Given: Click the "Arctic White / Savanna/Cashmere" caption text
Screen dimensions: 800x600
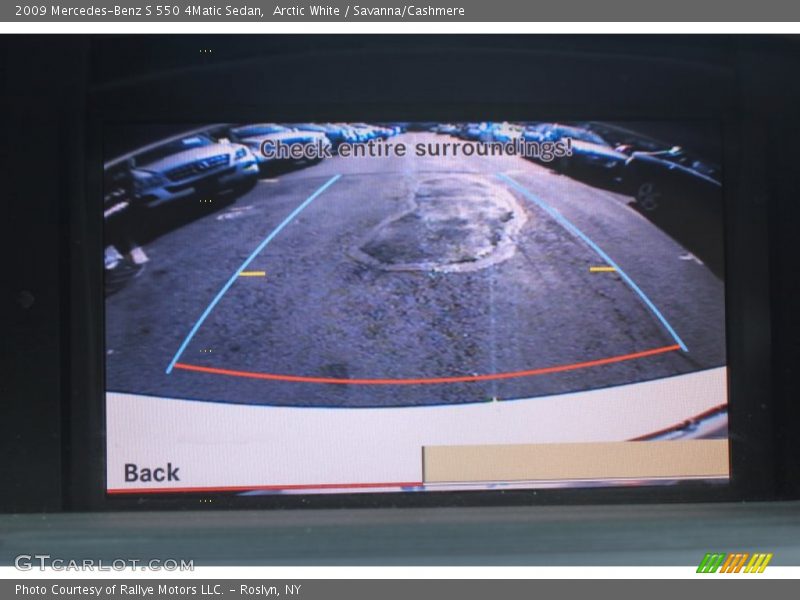Looking at the screenshot, I should click(x=368, y=11).
